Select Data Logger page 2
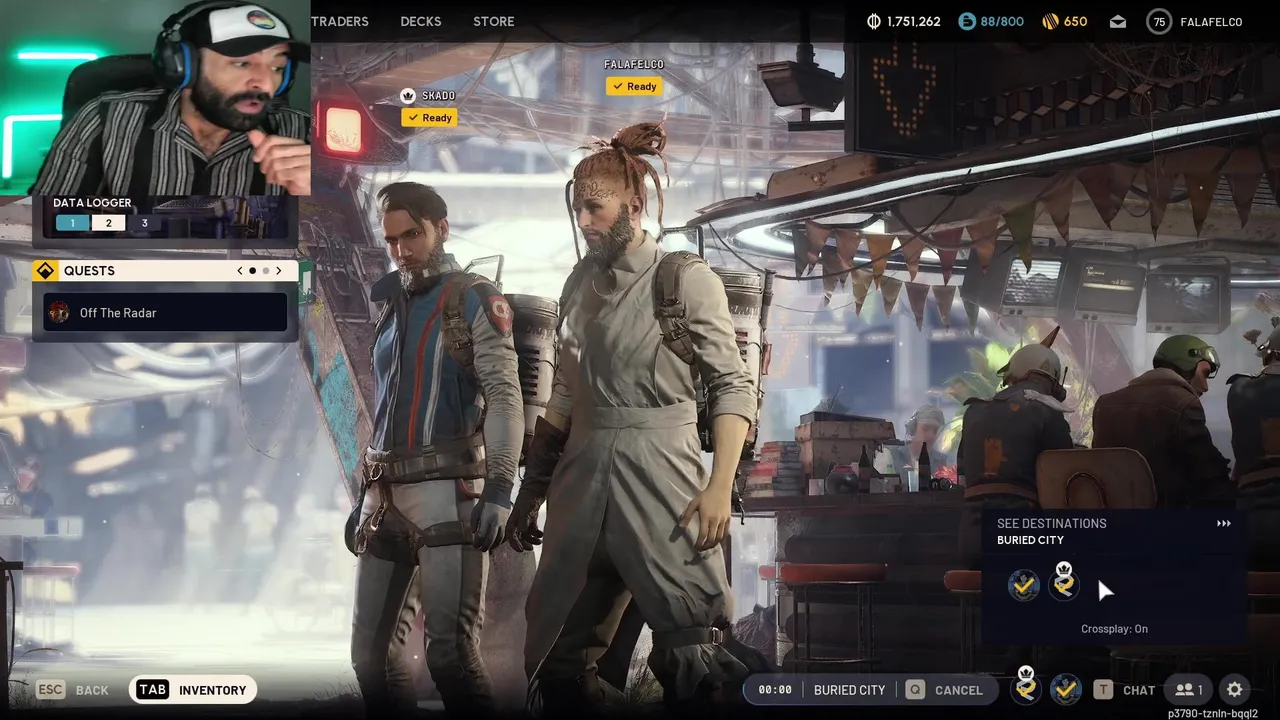This screenshot has height=720, width=1280. (x=108, y=223)
